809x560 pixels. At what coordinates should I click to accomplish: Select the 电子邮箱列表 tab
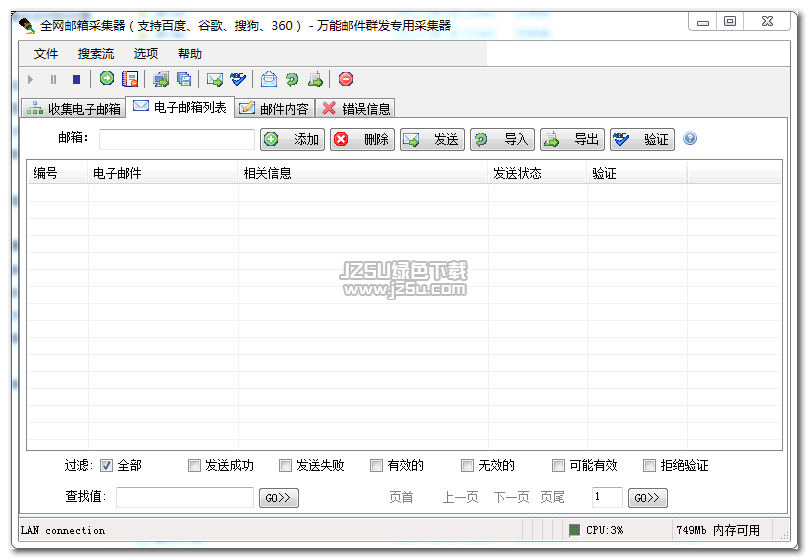(181, 107)
